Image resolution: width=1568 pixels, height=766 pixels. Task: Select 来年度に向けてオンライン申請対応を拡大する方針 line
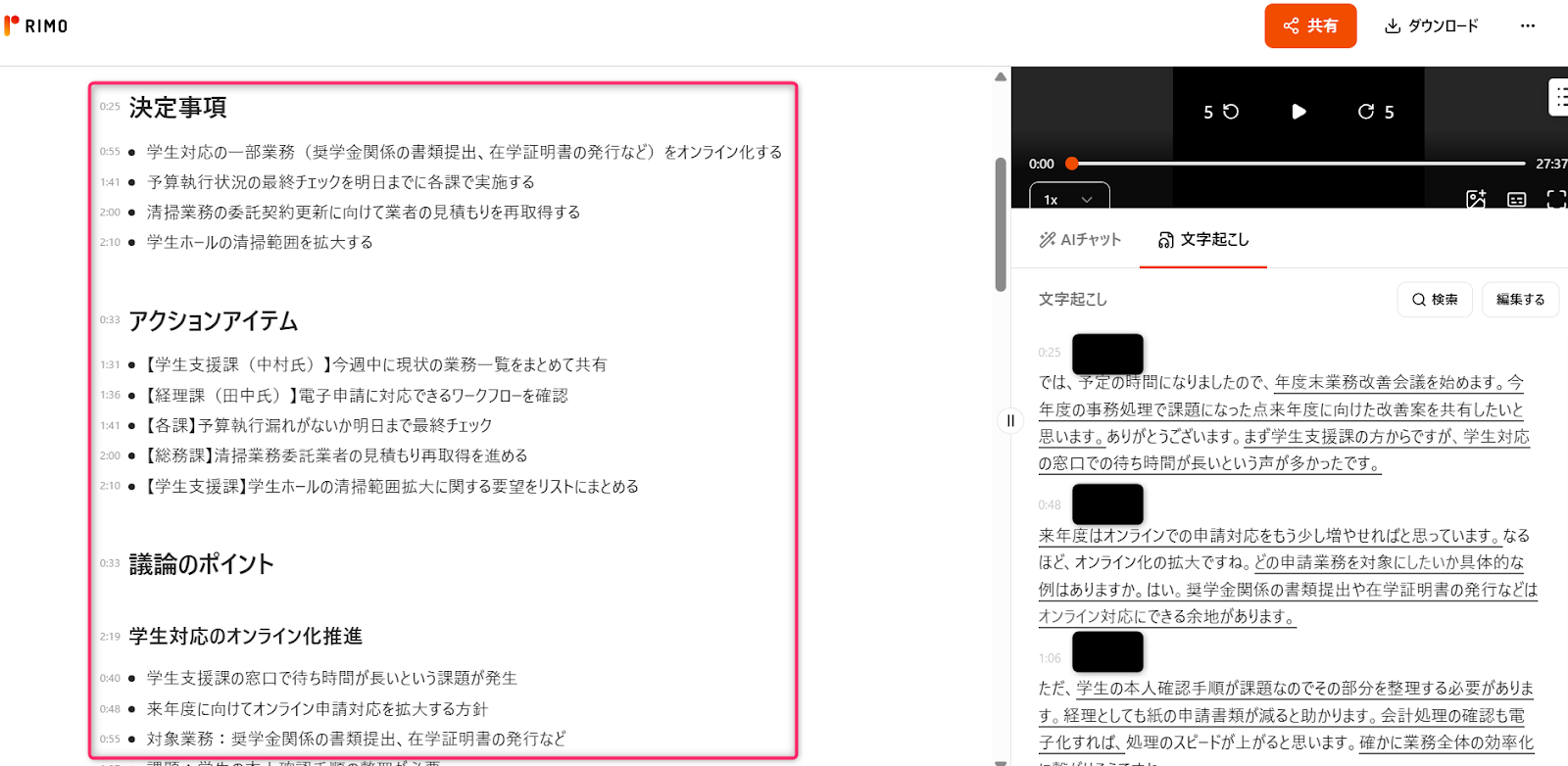[x=317, y=709]
